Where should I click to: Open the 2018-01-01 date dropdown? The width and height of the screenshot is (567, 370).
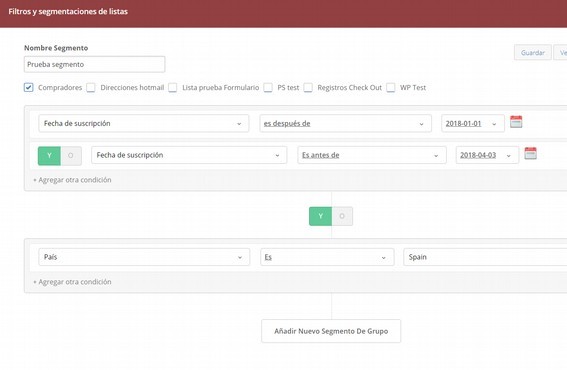point(473,123)
